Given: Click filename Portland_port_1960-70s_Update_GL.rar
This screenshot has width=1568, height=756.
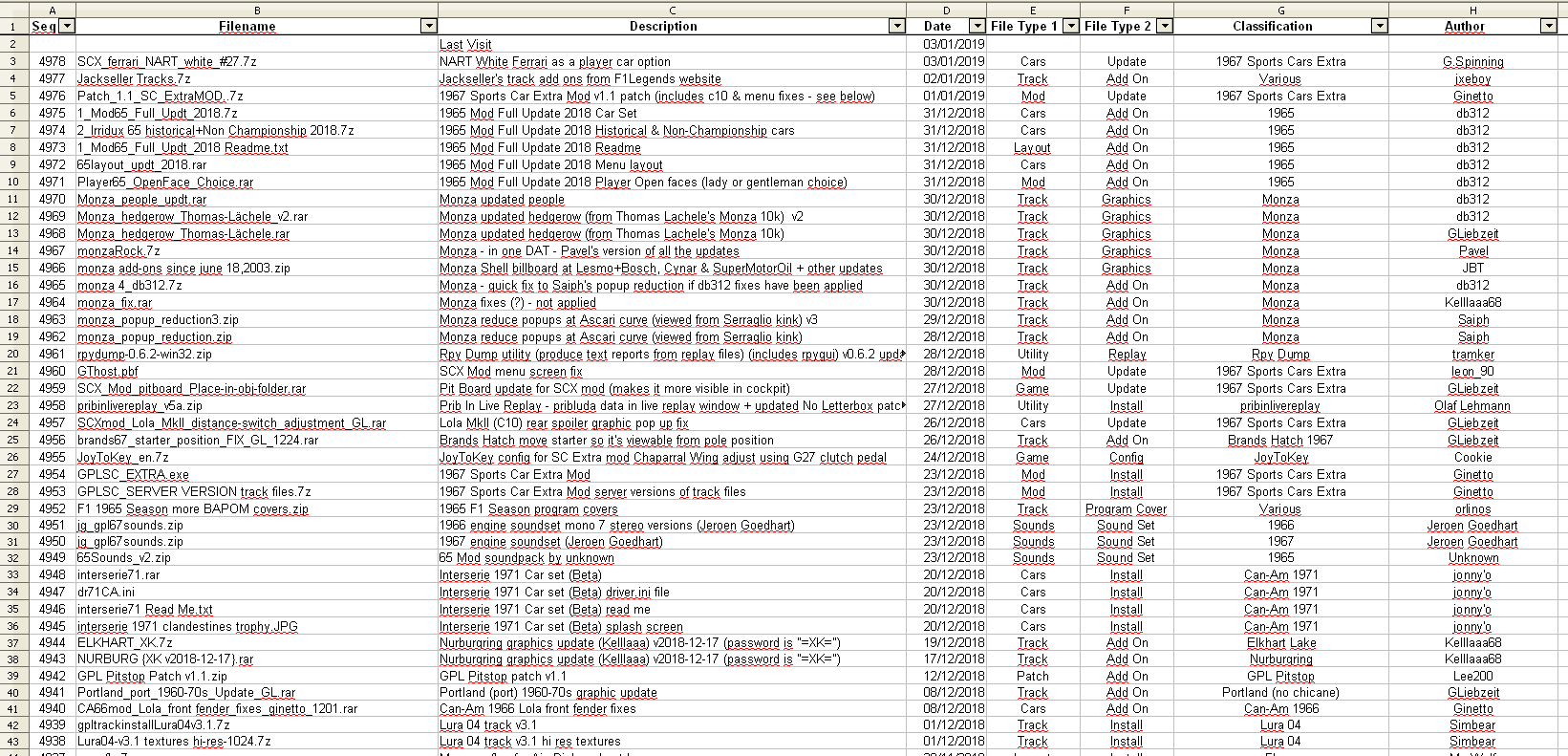Looking at the screenshot, I should [x=186, y=692].
